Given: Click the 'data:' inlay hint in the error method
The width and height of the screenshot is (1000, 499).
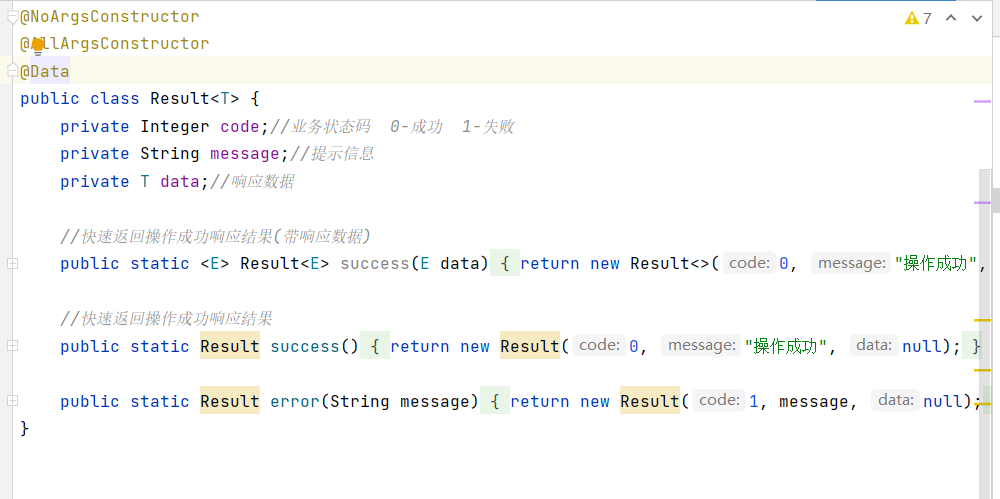Looking at the screenshot, I should (896, 400).
